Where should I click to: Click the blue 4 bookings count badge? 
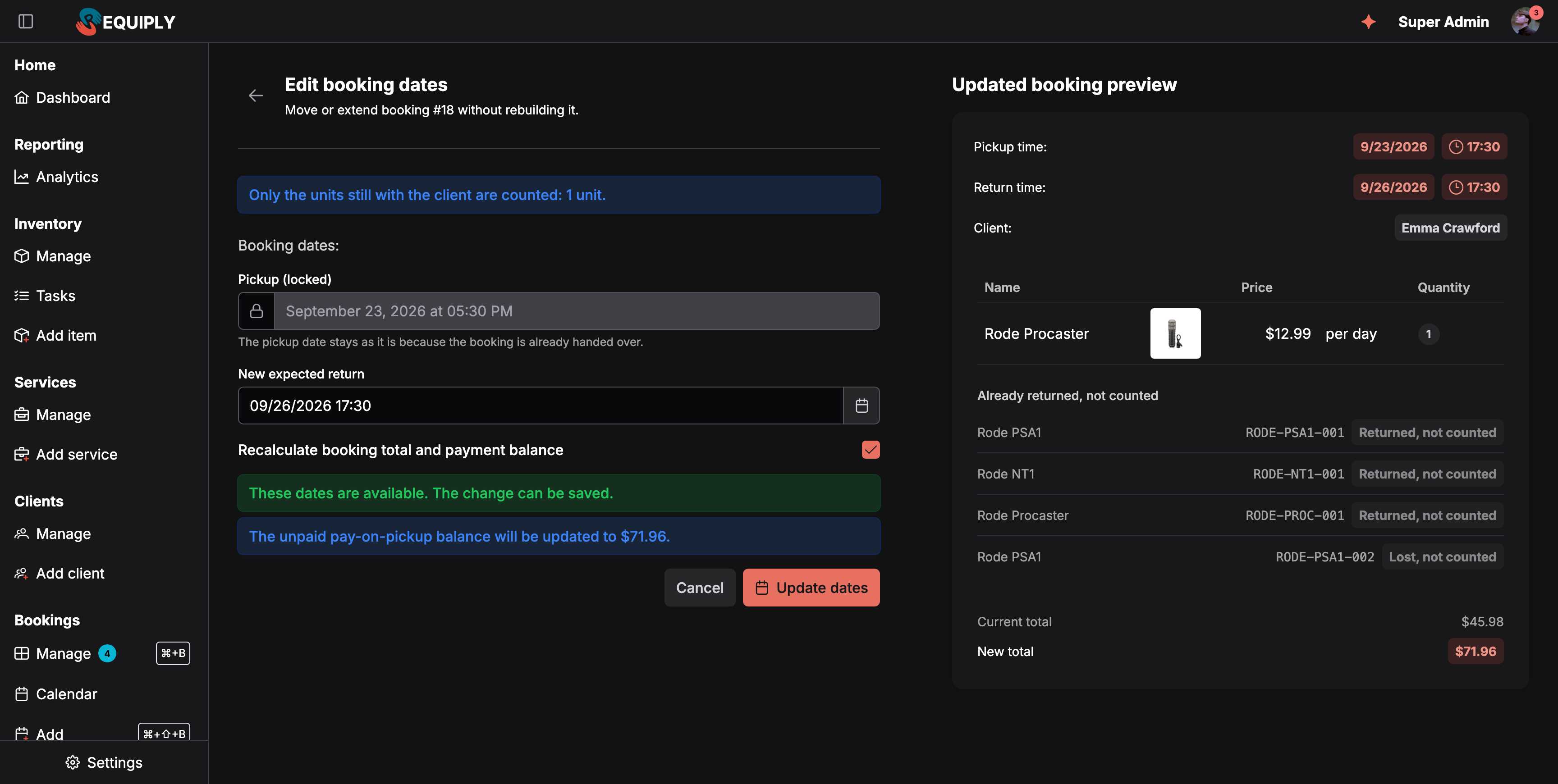pos(107,653)
